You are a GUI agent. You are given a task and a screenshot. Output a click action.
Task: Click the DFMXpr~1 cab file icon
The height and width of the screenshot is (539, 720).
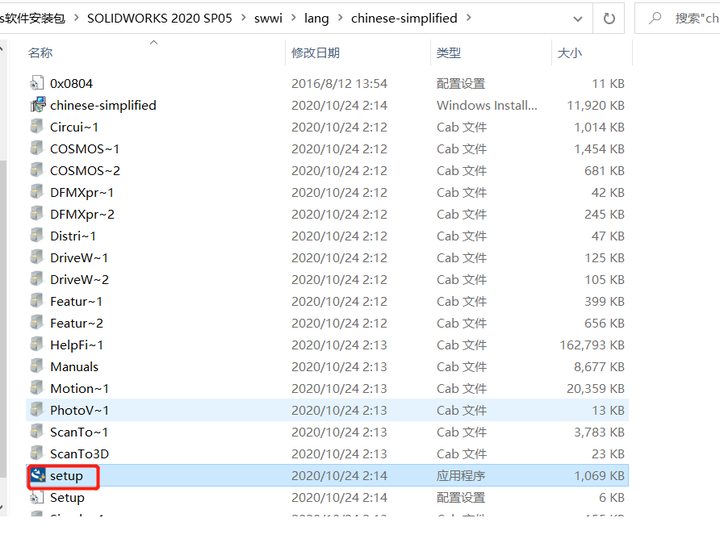[x=37, y=191]
